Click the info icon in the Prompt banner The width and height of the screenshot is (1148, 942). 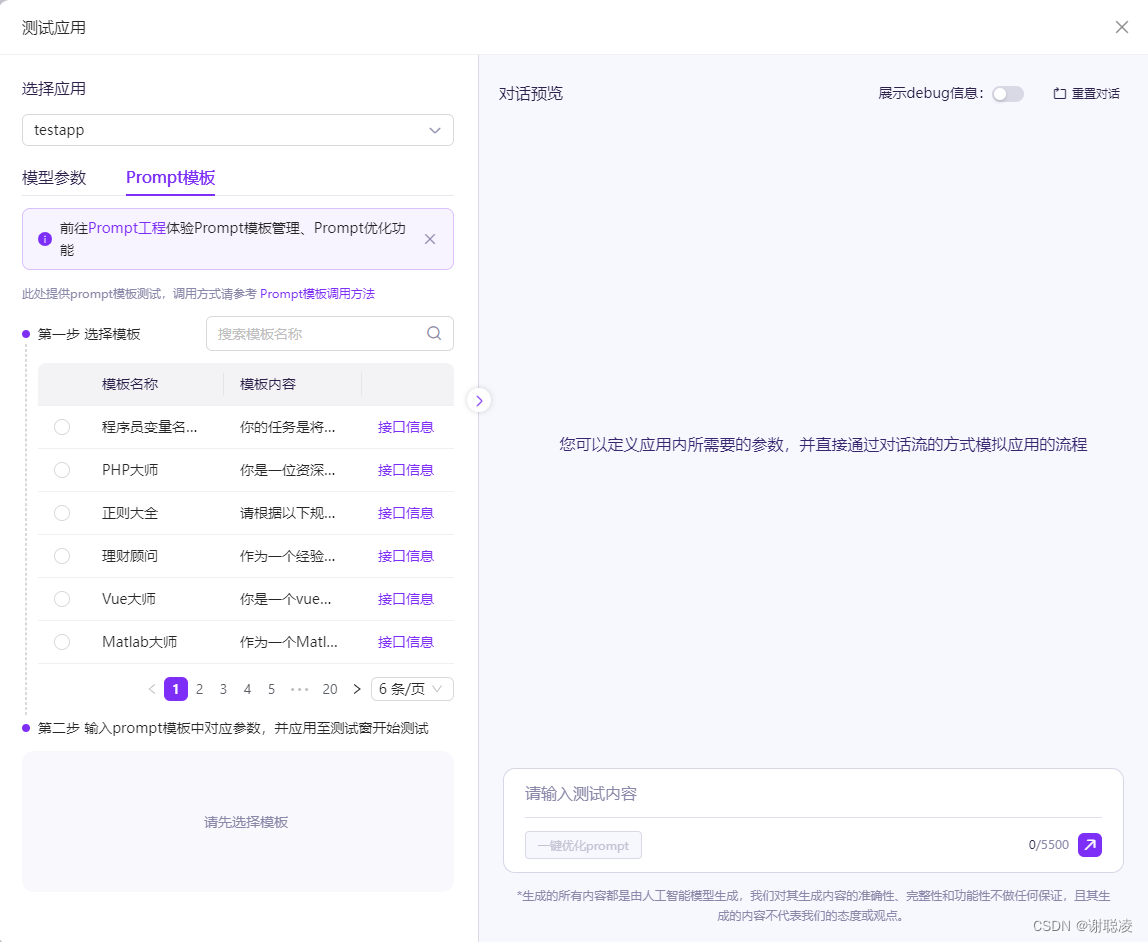click(45, 239)
